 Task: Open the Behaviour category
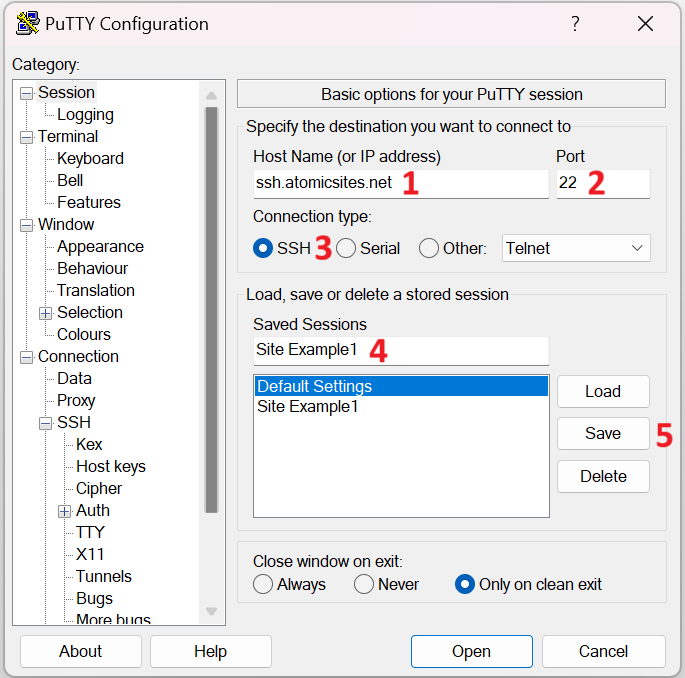click(92, 269)
